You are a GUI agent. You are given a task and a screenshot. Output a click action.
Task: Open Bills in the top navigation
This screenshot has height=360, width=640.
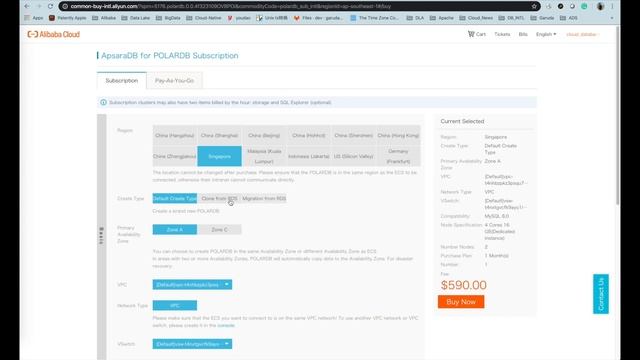523,34
